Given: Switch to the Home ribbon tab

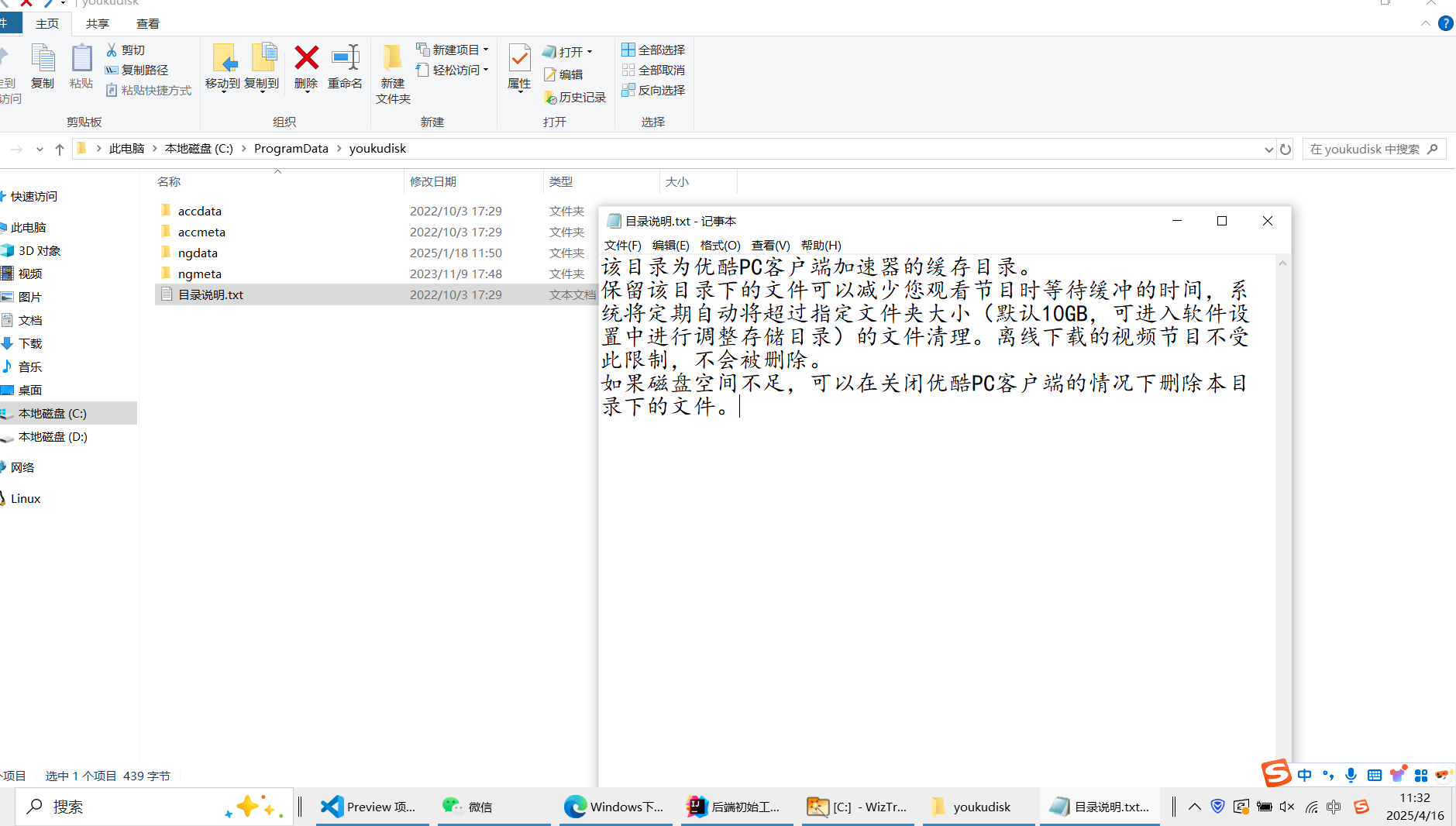Looking at the screenshot, I should tap(47, 23).
